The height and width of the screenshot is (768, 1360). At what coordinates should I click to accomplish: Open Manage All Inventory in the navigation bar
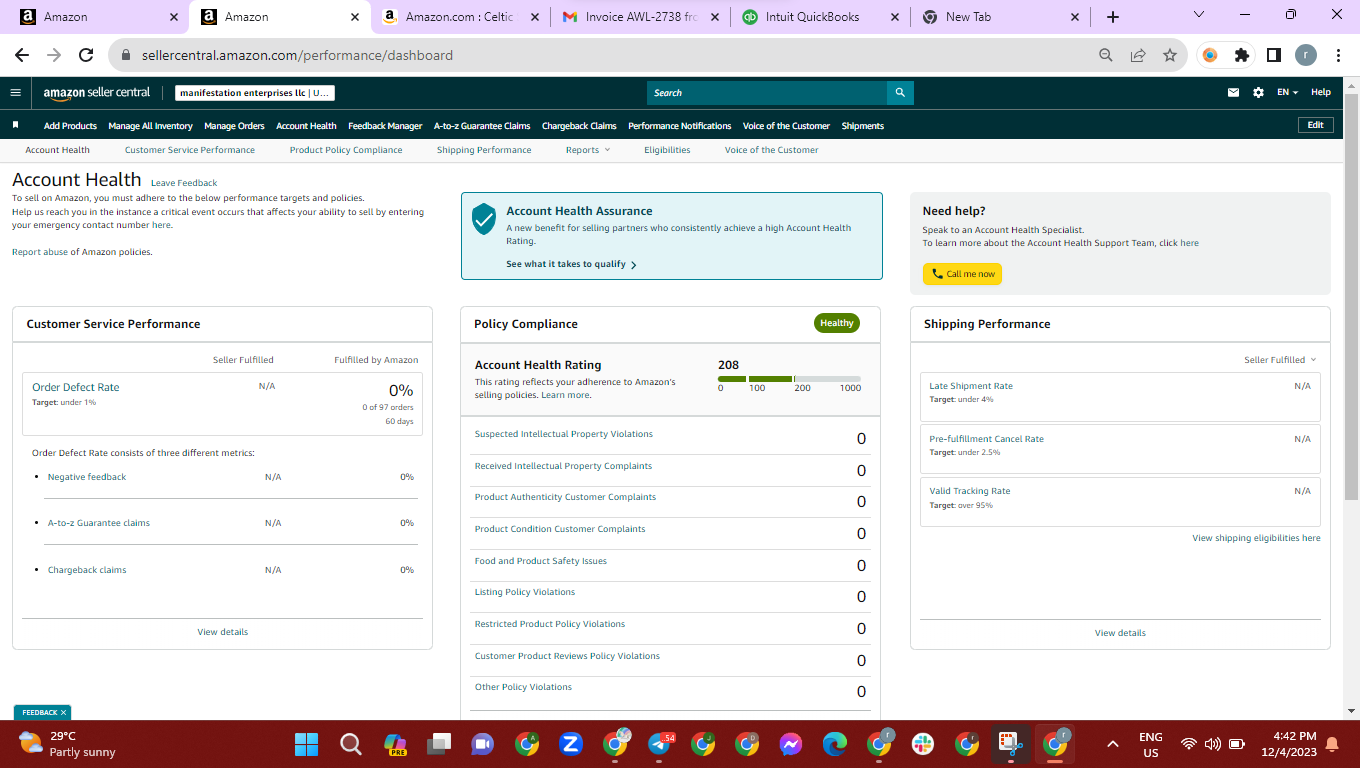pyautogui.click(x=150, y=126)
